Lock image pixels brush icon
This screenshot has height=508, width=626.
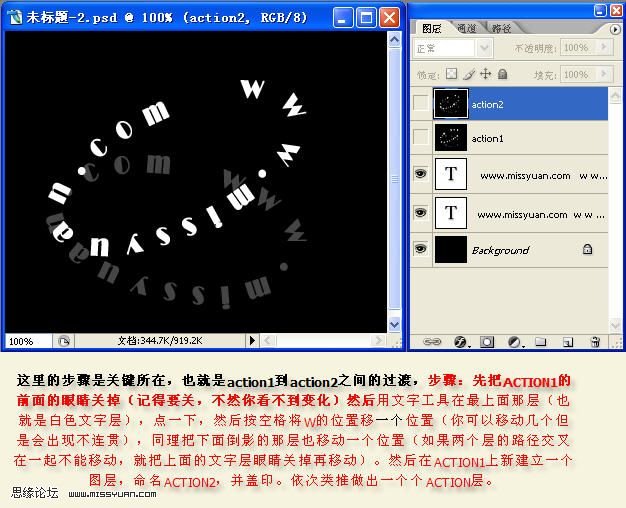[x=469, y=74]
